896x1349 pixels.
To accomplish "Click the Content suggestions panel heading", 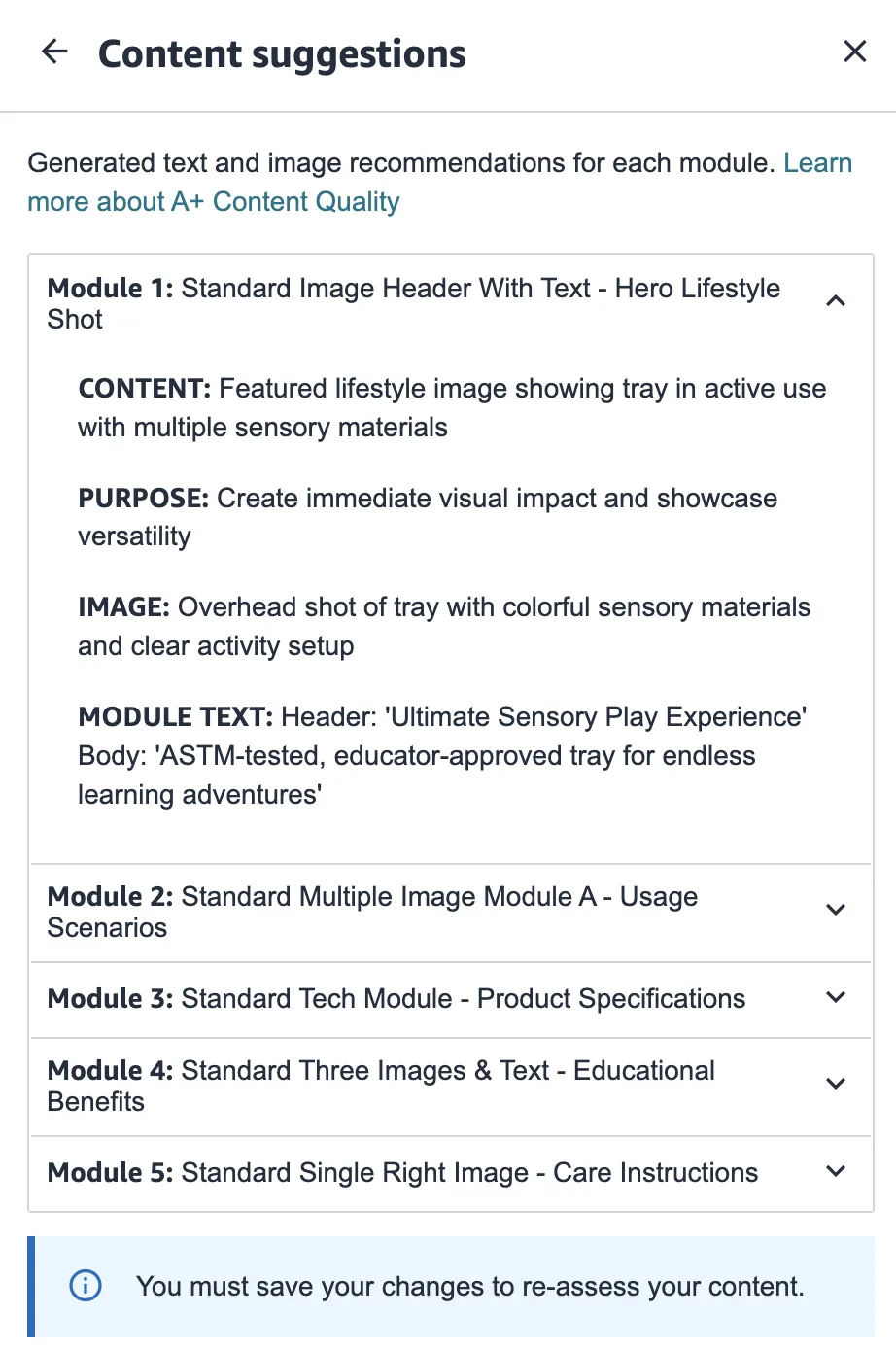I will click(282, 54).
